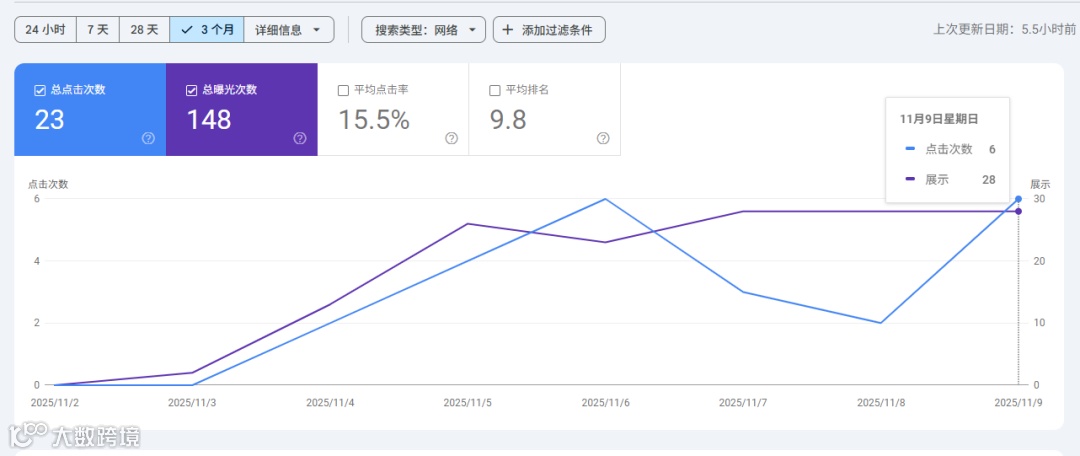Click the 11月9日星期日 tooltip header
The height and width of the screenshot is (456, 1080).
click(939, 118)
